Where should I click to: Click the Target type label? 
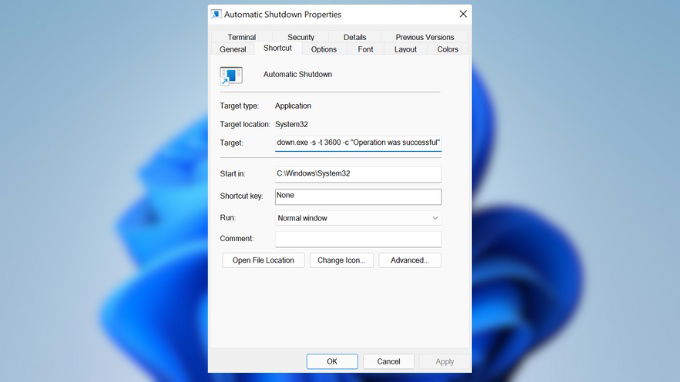239,106
